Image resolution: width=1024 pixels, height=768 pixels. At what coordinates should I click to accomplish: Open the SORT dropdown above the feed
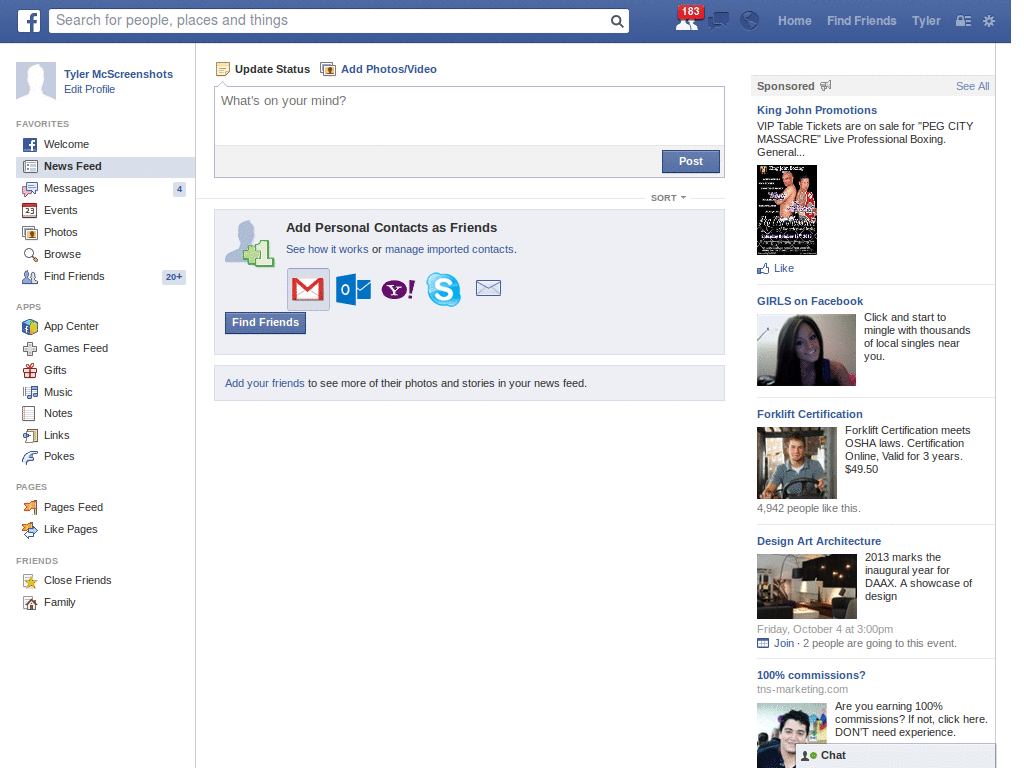[667, 197]
